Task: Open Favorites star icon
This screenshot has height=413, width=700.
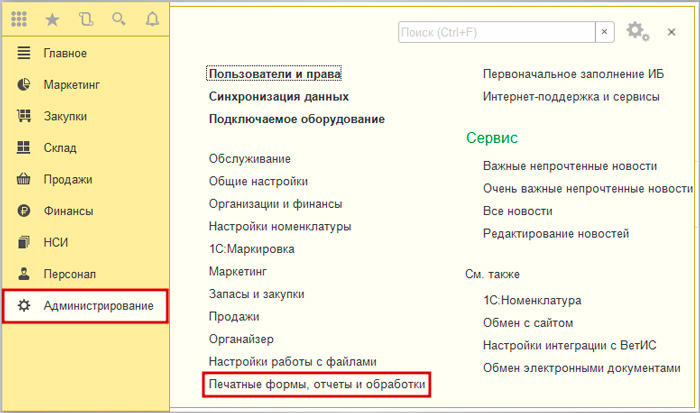Action: click(x=52, y=19)
